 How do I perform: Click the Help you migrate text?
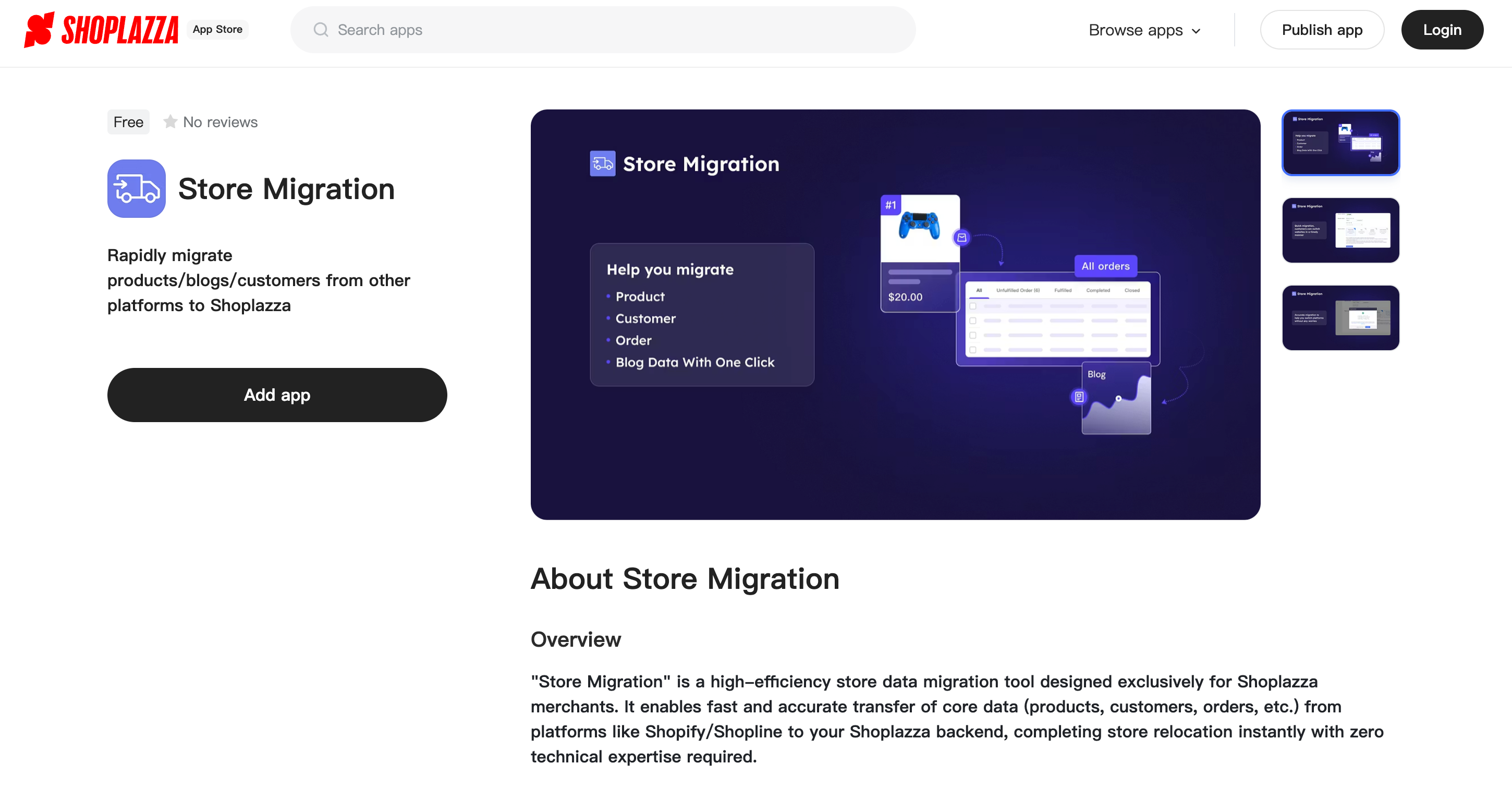pos(670,270)
